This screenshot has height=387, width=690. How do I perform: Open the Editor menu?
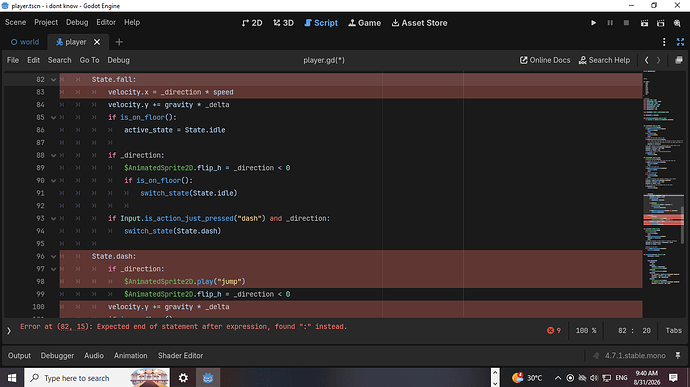[x=106, y=22]
